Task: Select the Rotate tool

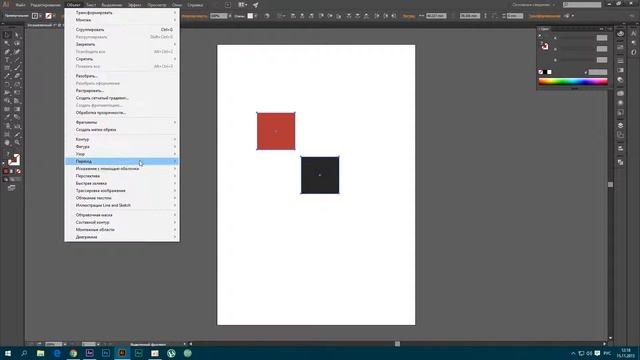Action: 7,84
